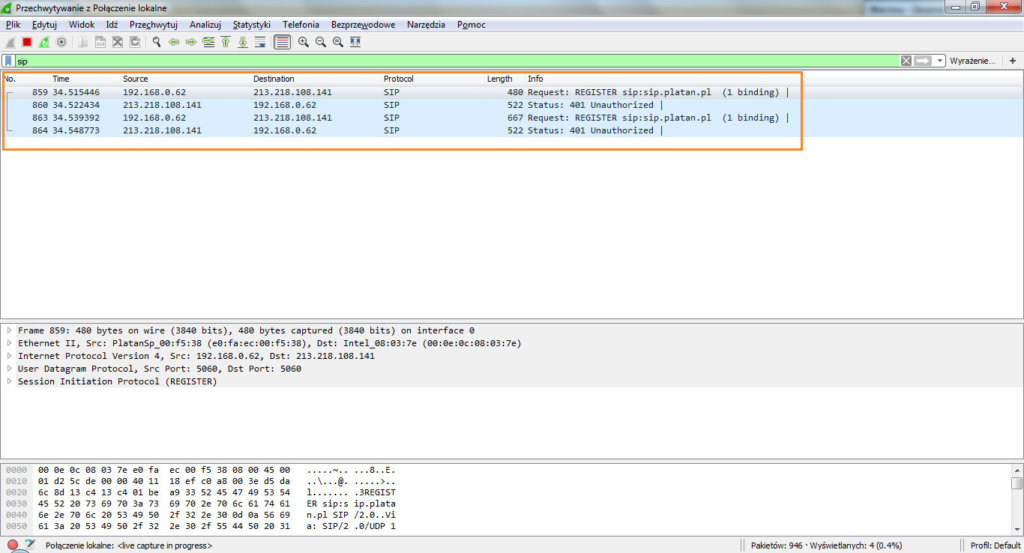Viewport: 1024px width, 553px height.
Task: Click the save capture file icon
Action: click(x=100, y=42)
